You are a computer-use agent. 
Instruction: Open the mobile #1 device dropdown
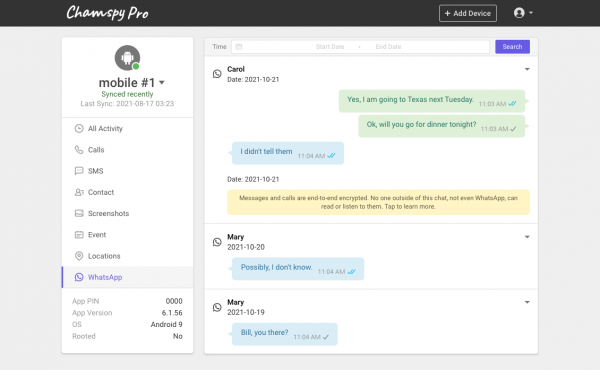pyautogui.click(x=162, y=83)
